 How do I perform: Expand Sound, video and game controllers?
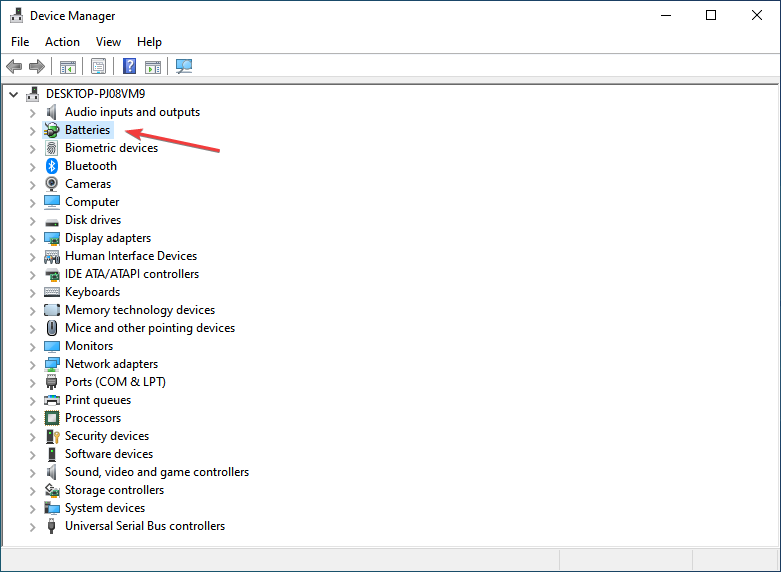[32, 472]
